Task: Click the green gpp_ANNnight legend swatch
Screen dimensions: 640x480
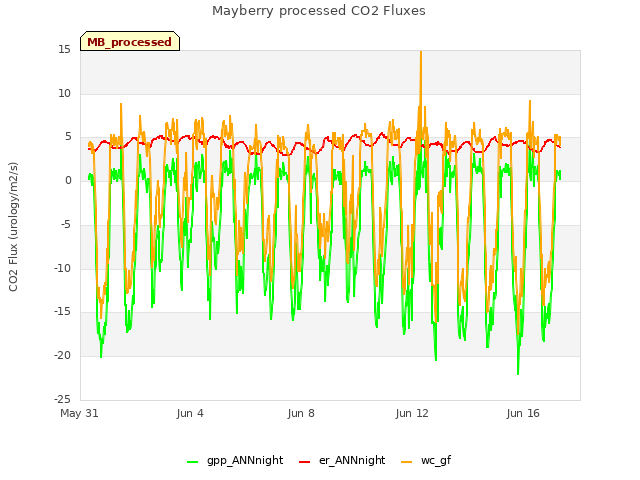Action: 192,462
